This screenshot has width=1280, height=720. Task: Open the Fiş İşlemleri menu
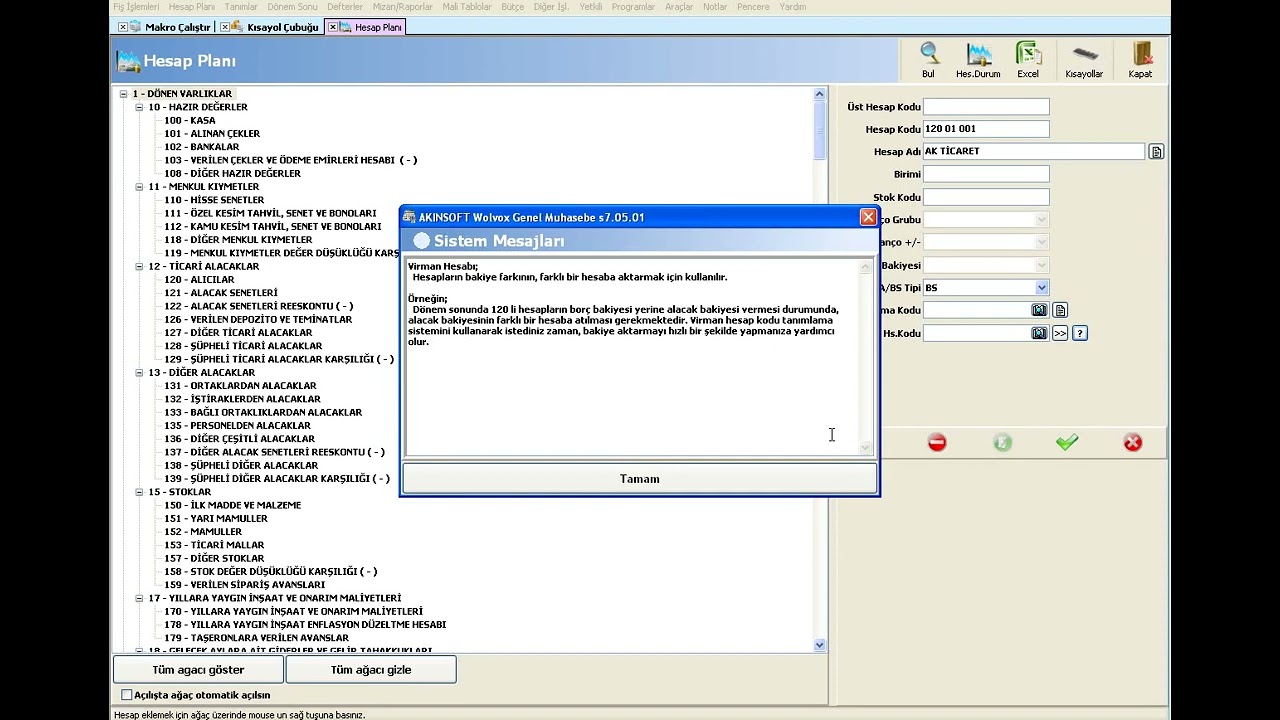136,7
